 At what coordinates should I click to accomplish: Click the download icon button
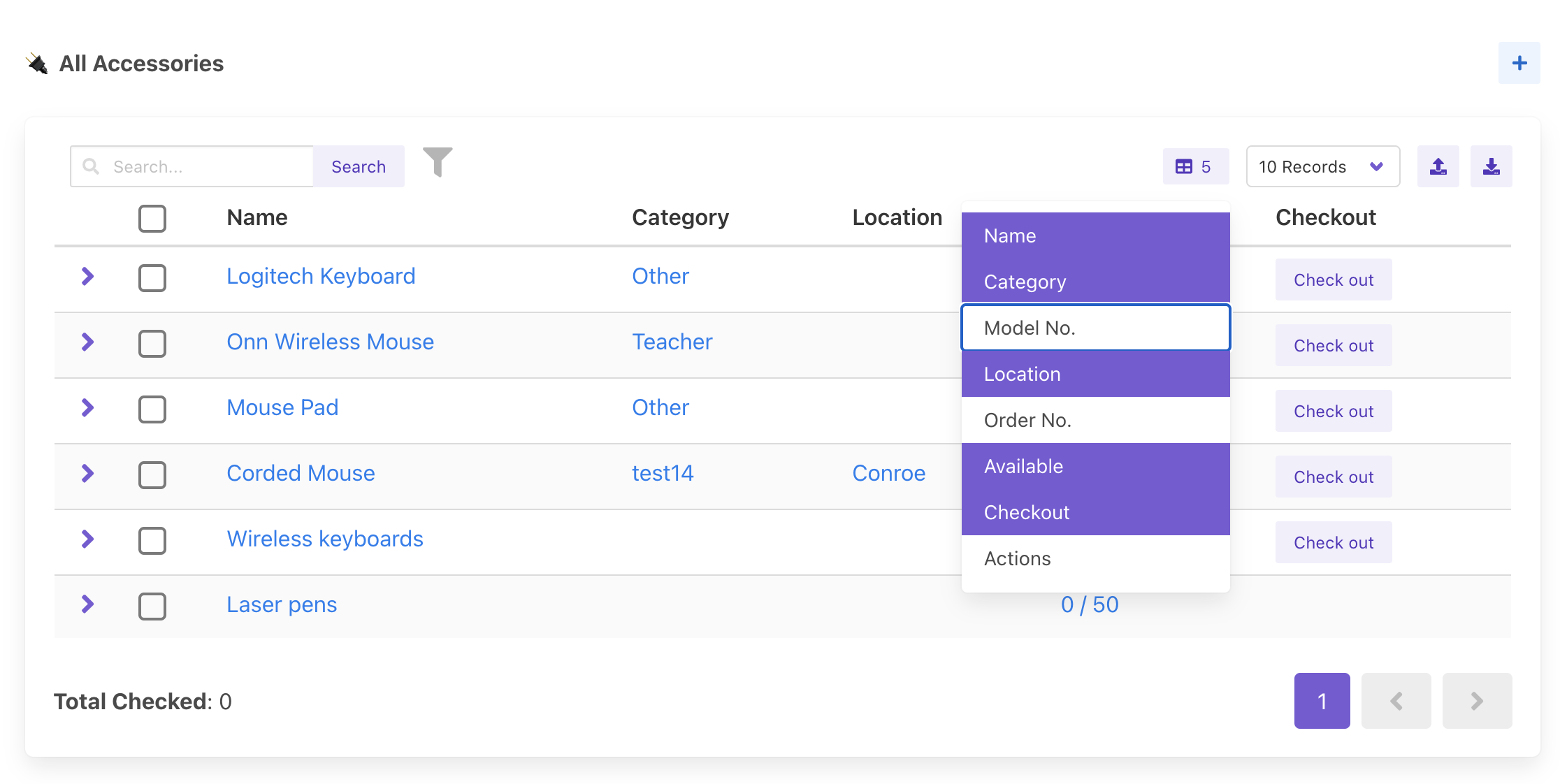click(x=1491, y=166)
